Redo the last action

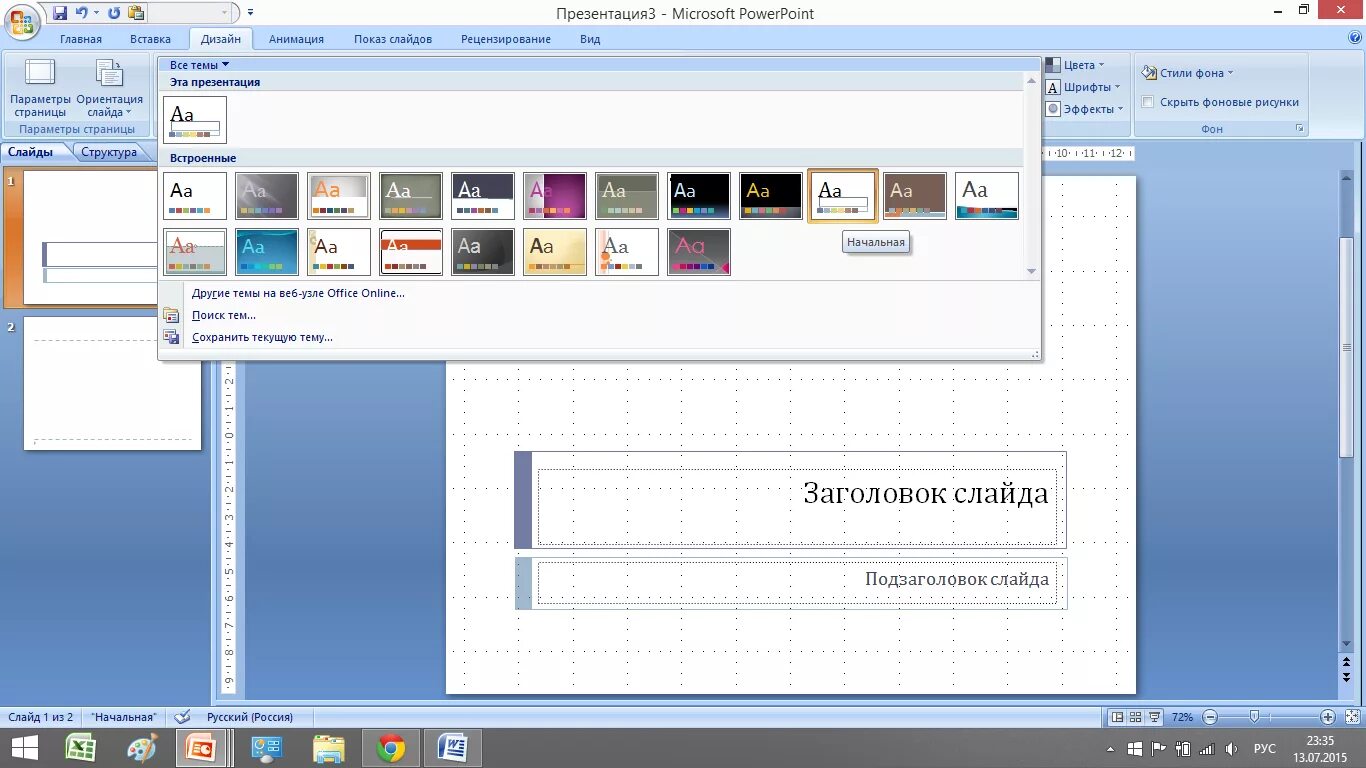[114, 13]
